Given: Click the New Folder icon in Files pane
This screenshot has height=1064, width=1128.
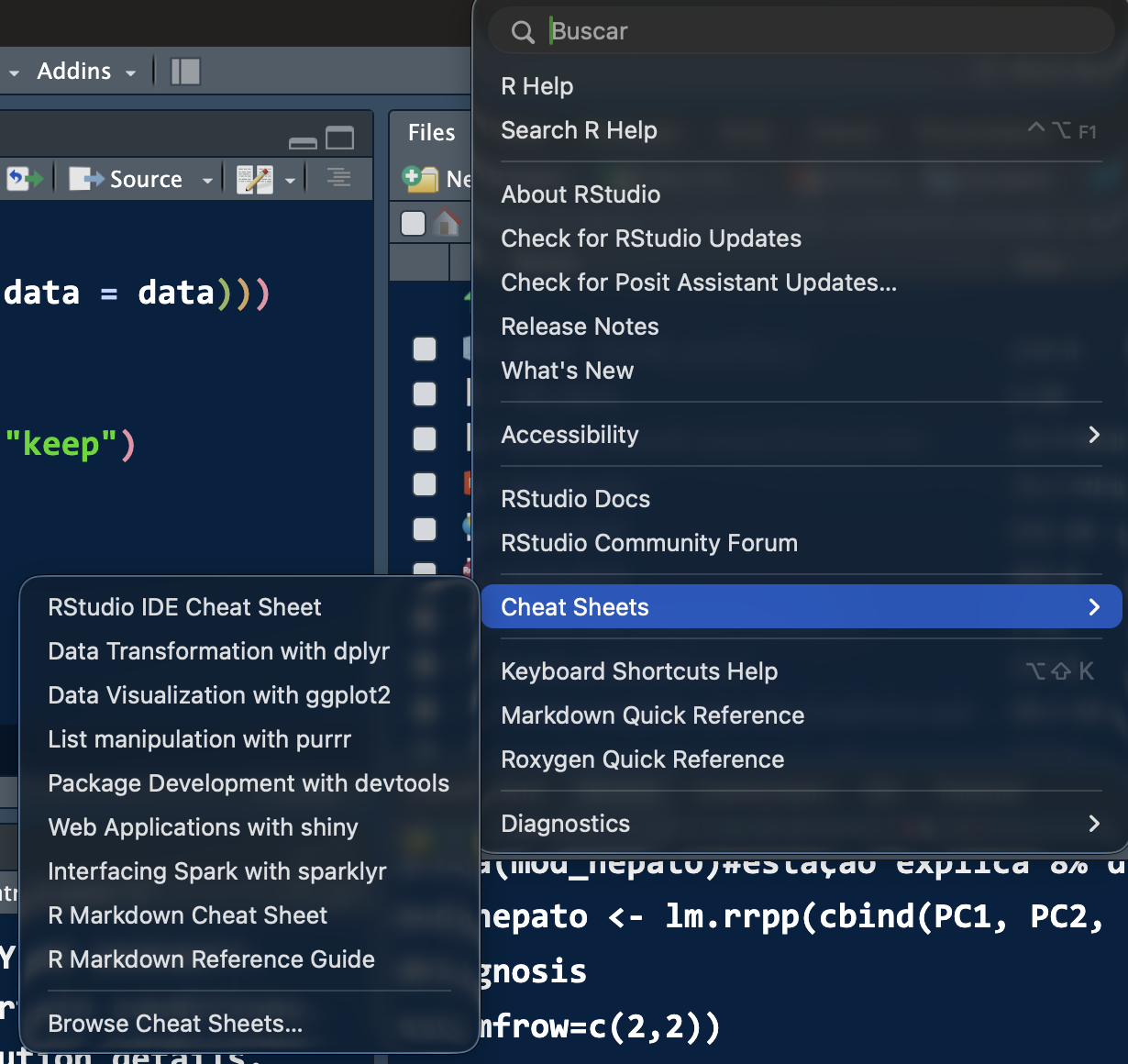Looking at the screenshot, I should [x=420, y=179].
